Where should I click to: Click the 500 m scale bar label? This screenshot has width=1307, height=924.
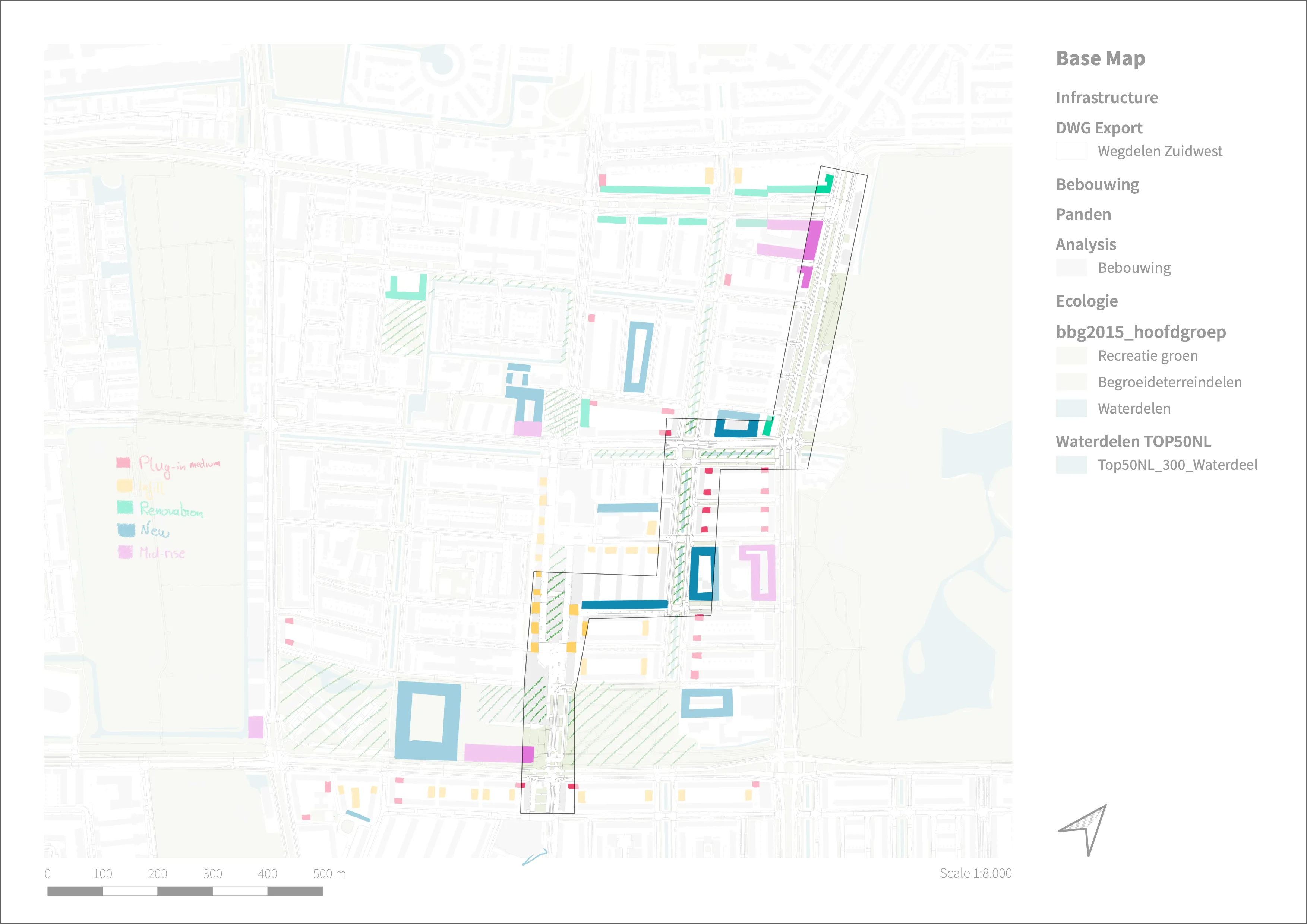pos(329,874)
